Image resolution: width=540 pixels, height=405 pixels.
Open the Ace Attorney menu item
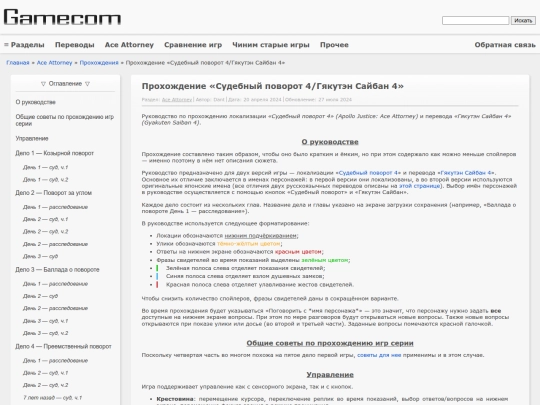click(129, 45)
